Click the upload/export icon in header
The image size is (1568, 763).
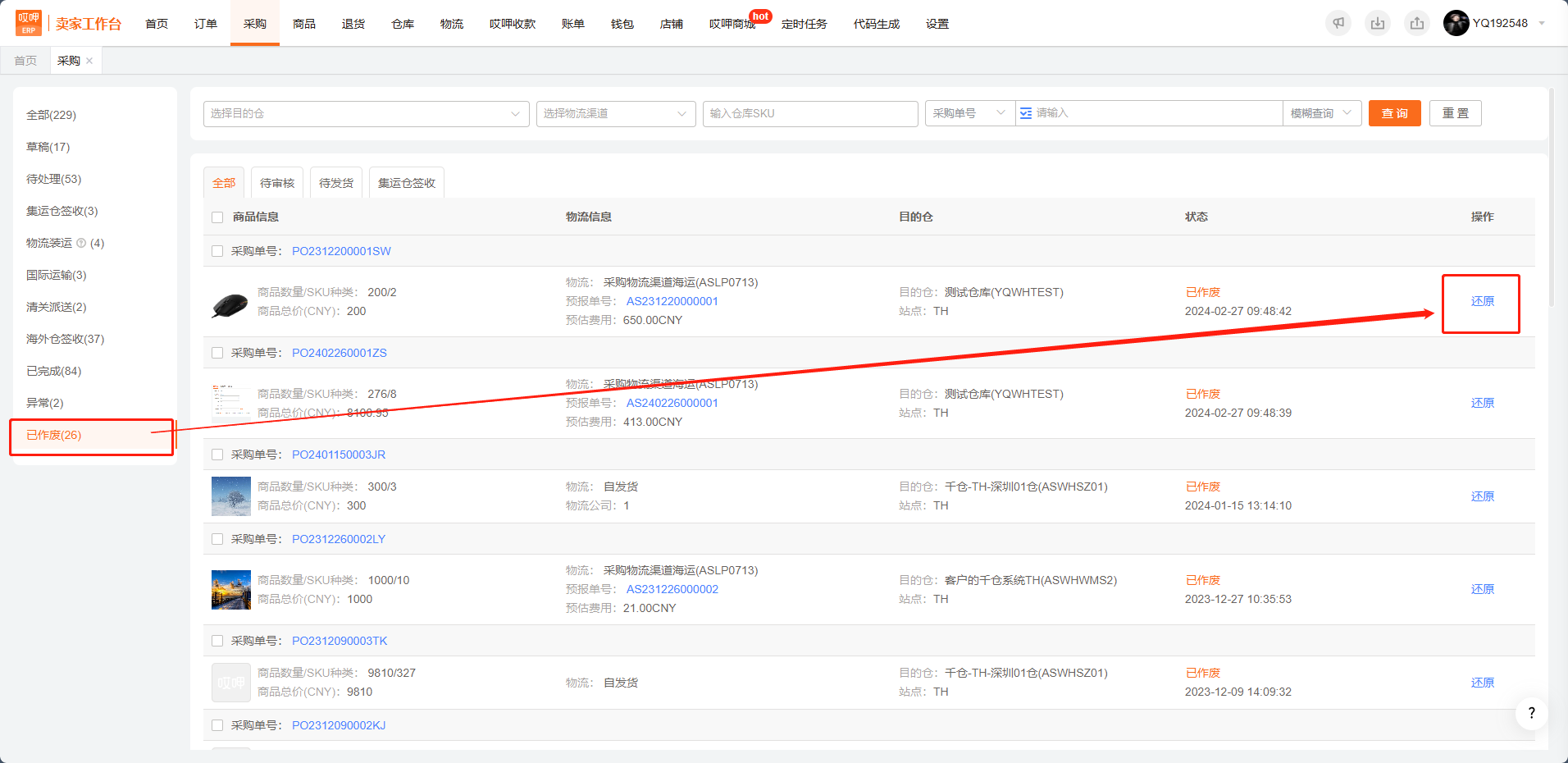[1417, 23]
